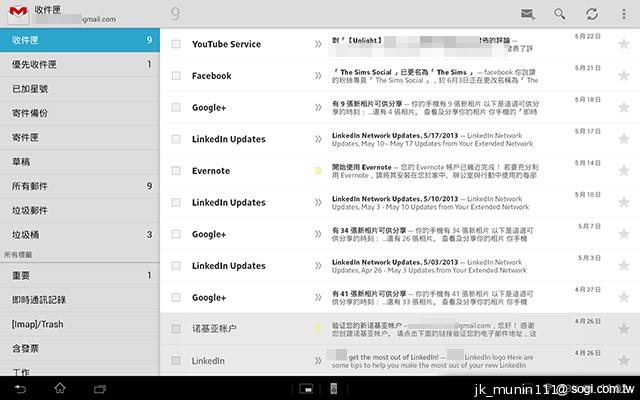Viewport: 640px width, 400px height.
Task: Open 诺基亚帐户 verification email
Action: 400,329
